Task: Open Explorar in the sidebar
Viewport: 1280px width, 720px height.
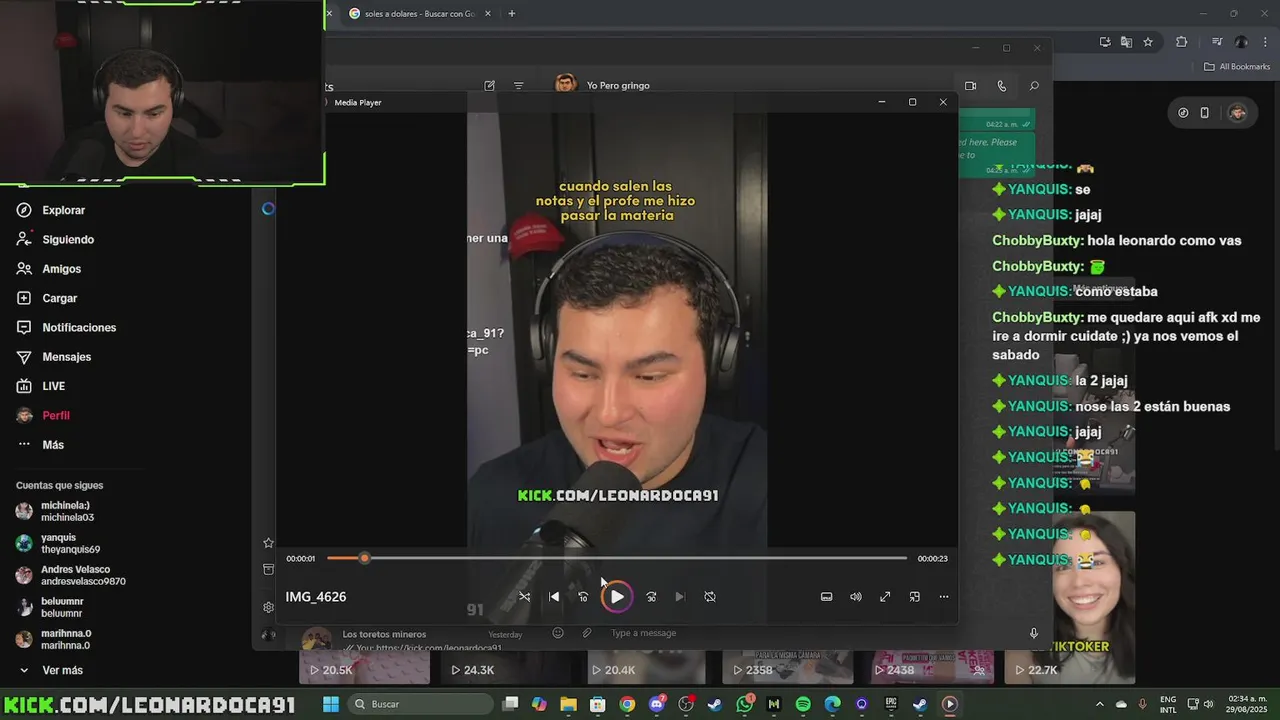Action: (x=63, y=210)
